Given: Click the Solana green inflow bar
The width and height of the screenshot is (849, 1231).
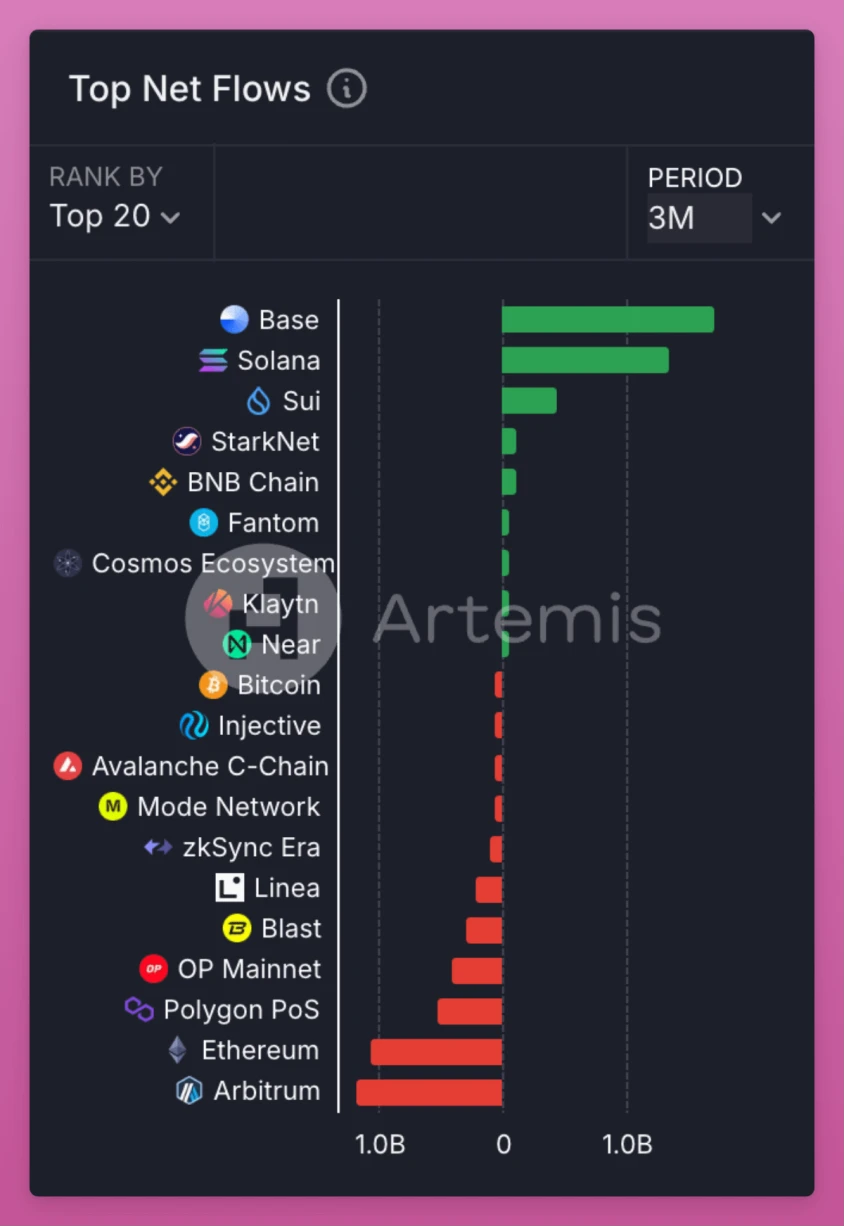Looking at the screenshot, I should pos(585,360).
